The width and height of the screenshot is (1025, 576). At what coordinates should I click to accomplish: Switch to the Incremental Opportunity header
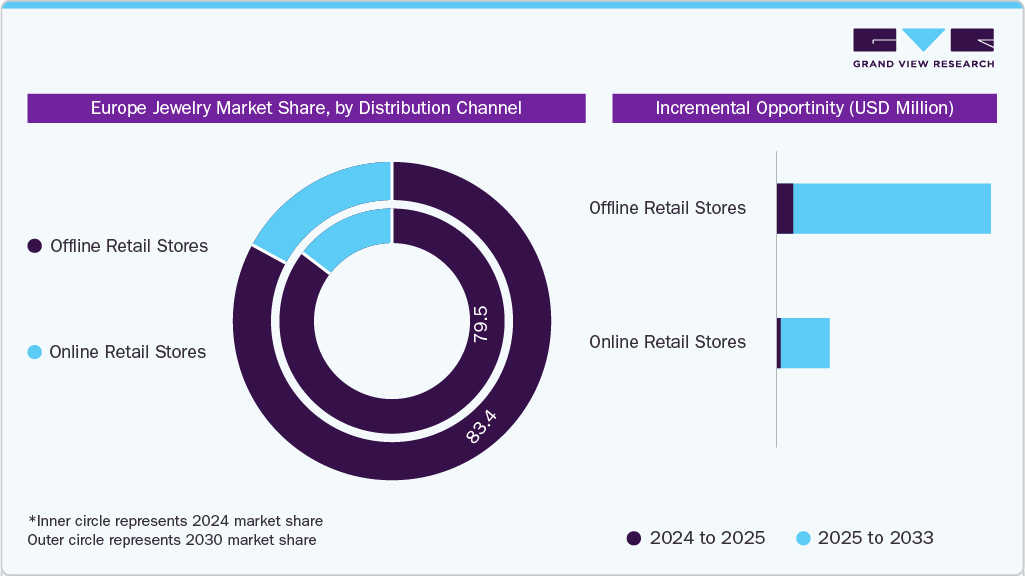(x=805, y=108)
